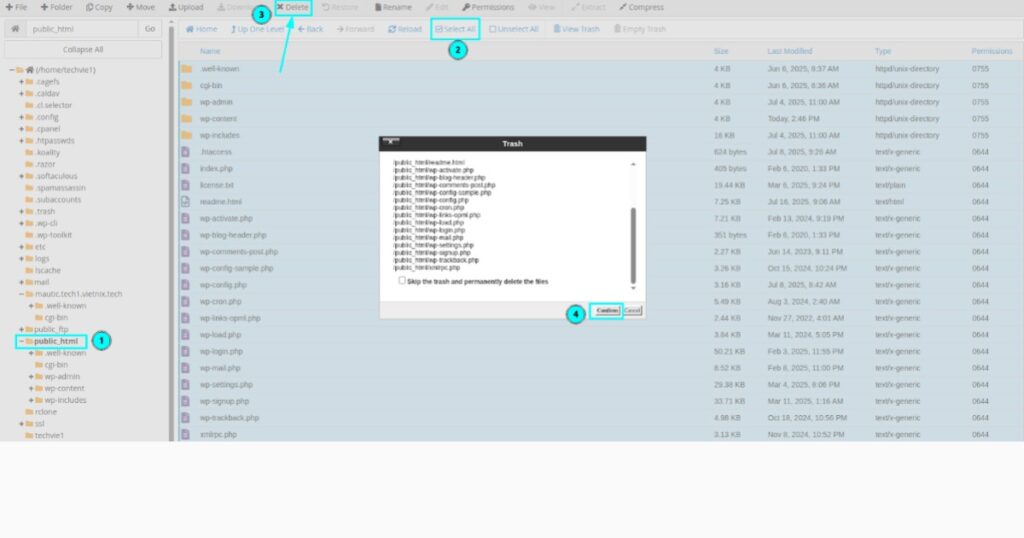This screenshot has height=538, width=1024.
Task: Collapse the public_html tree folder
Action: (x=22, y=341)
